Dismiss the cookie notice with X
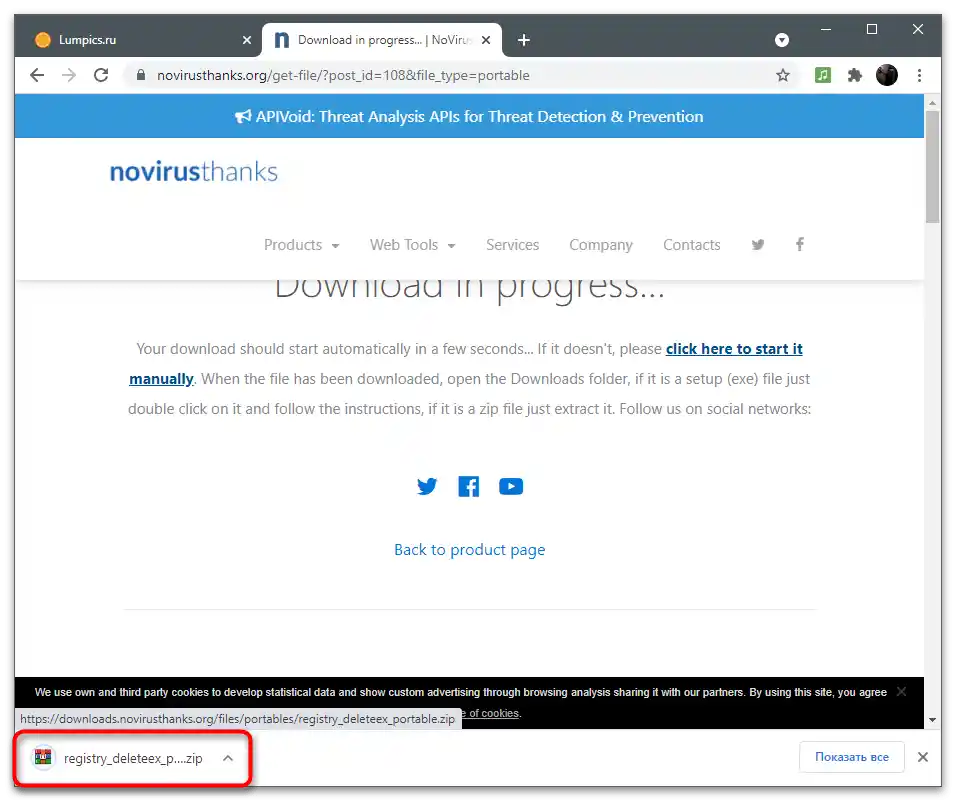956x801 pixels. (x=902, y=691)
